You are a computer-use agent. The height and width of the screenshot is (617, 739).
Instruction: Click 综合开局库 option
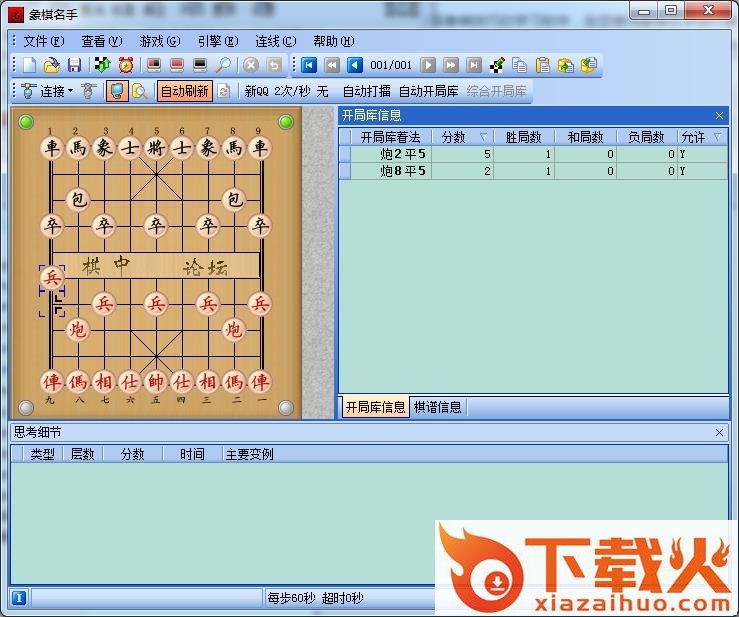(x=496, y=91)
